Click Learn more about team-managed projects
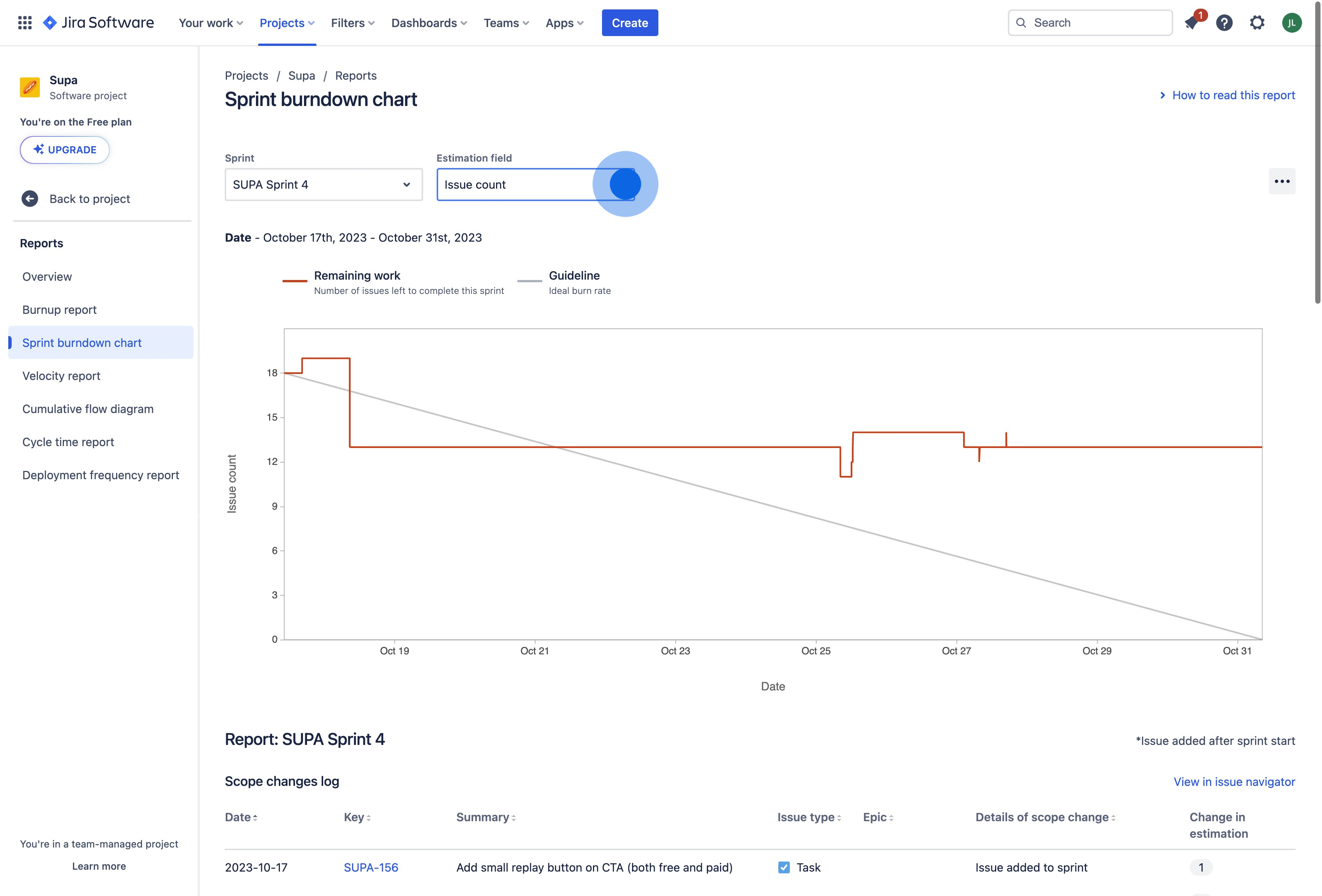The width and height of the screenshot is (1322, 896). click(x=99, y=866)
